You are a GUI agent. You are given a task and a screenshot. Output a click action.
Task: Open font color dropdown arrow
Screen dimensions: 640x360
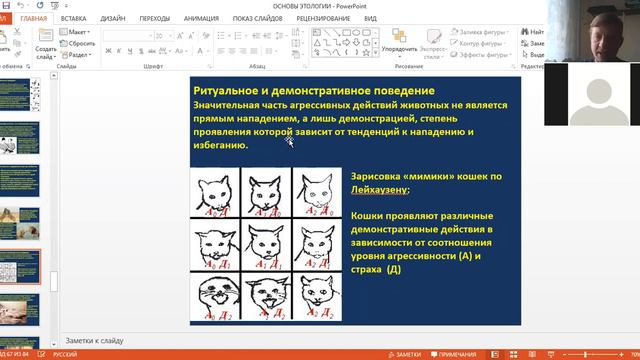(208, 51)
